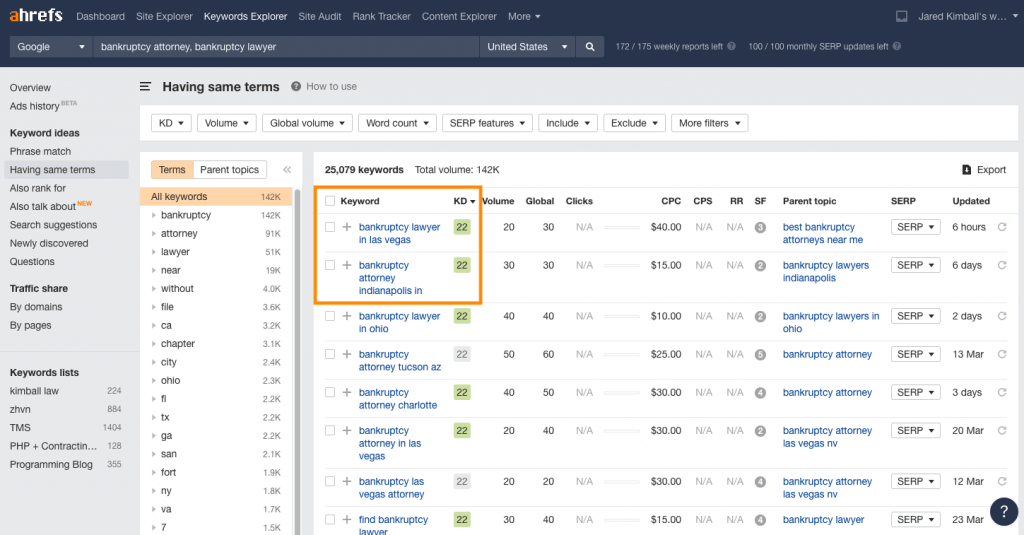Select the Terms tab

tap(172, 170)
